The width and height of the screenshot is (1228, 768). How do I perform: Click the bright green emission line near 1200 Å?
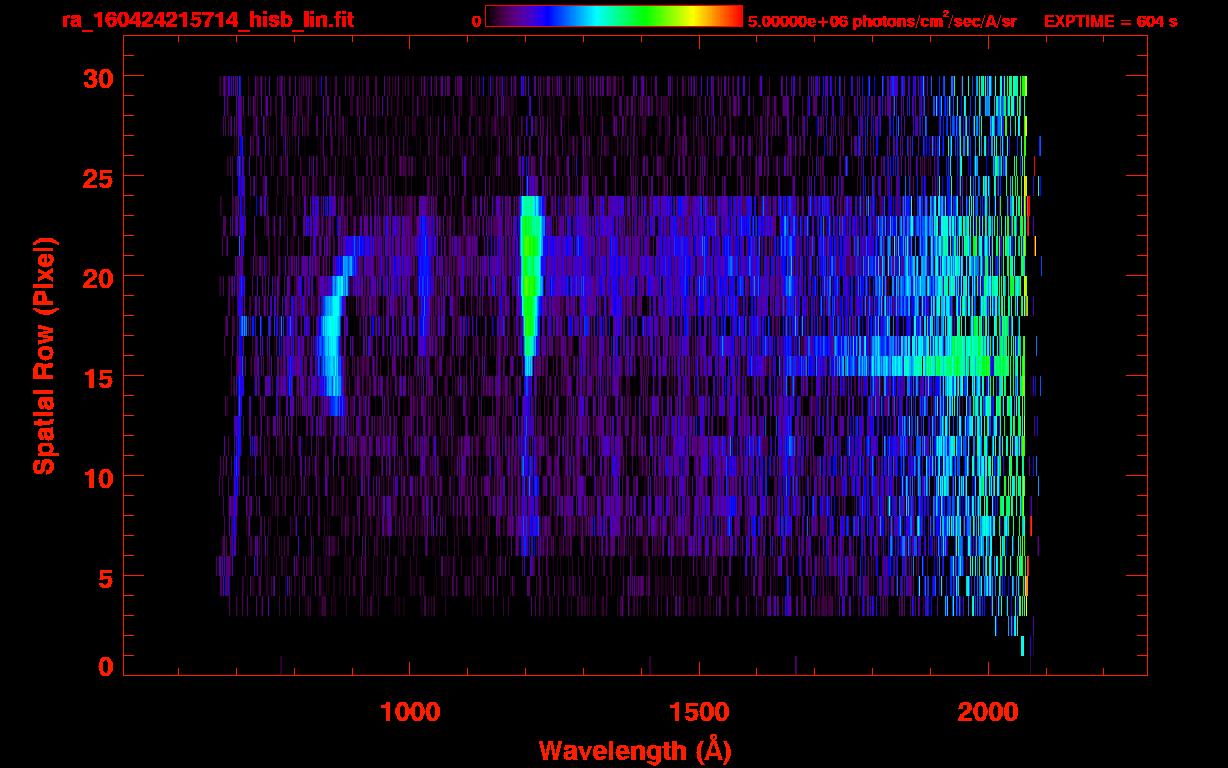click(x=530, y=260)
